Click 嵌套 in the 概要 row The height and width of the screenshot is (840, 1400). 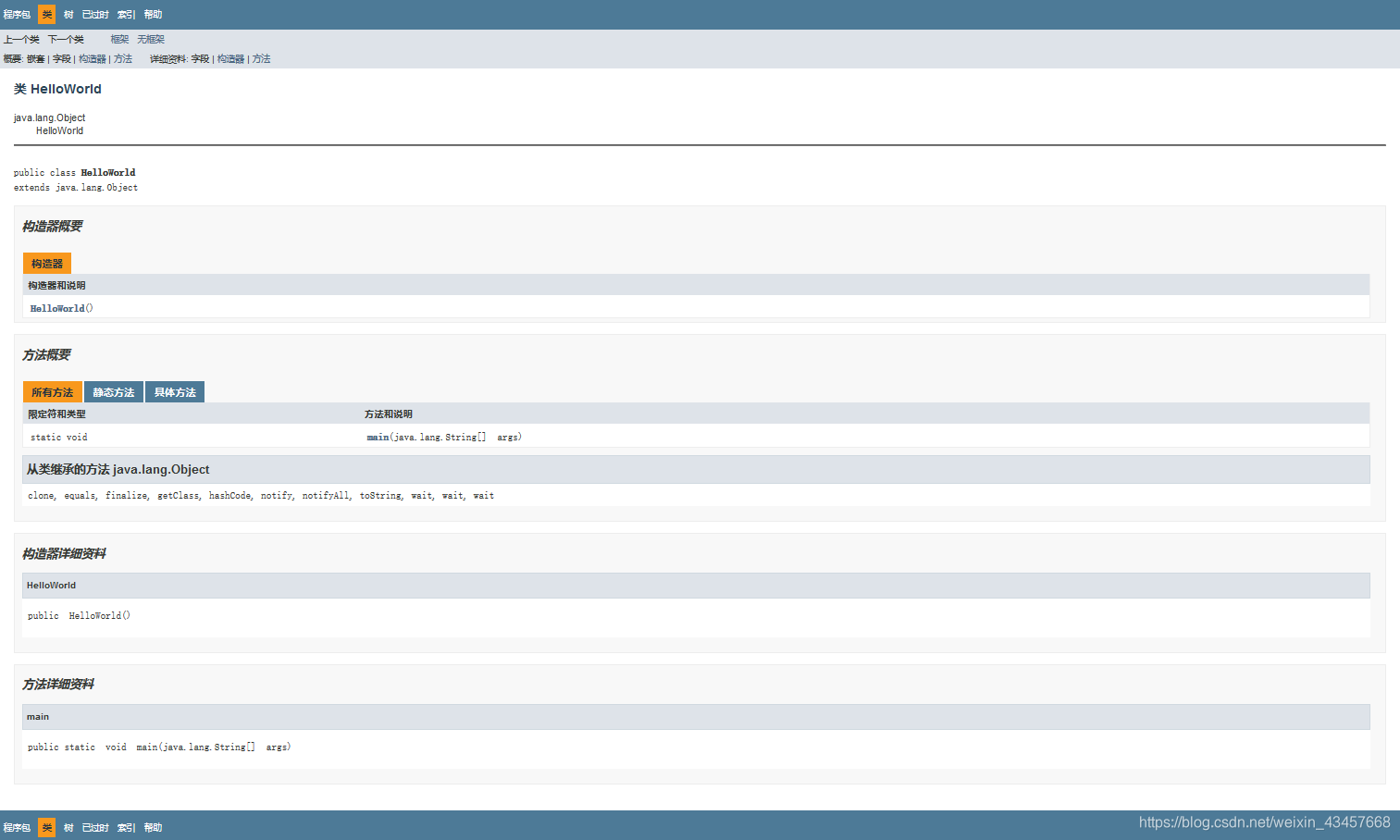click(35, 59)
